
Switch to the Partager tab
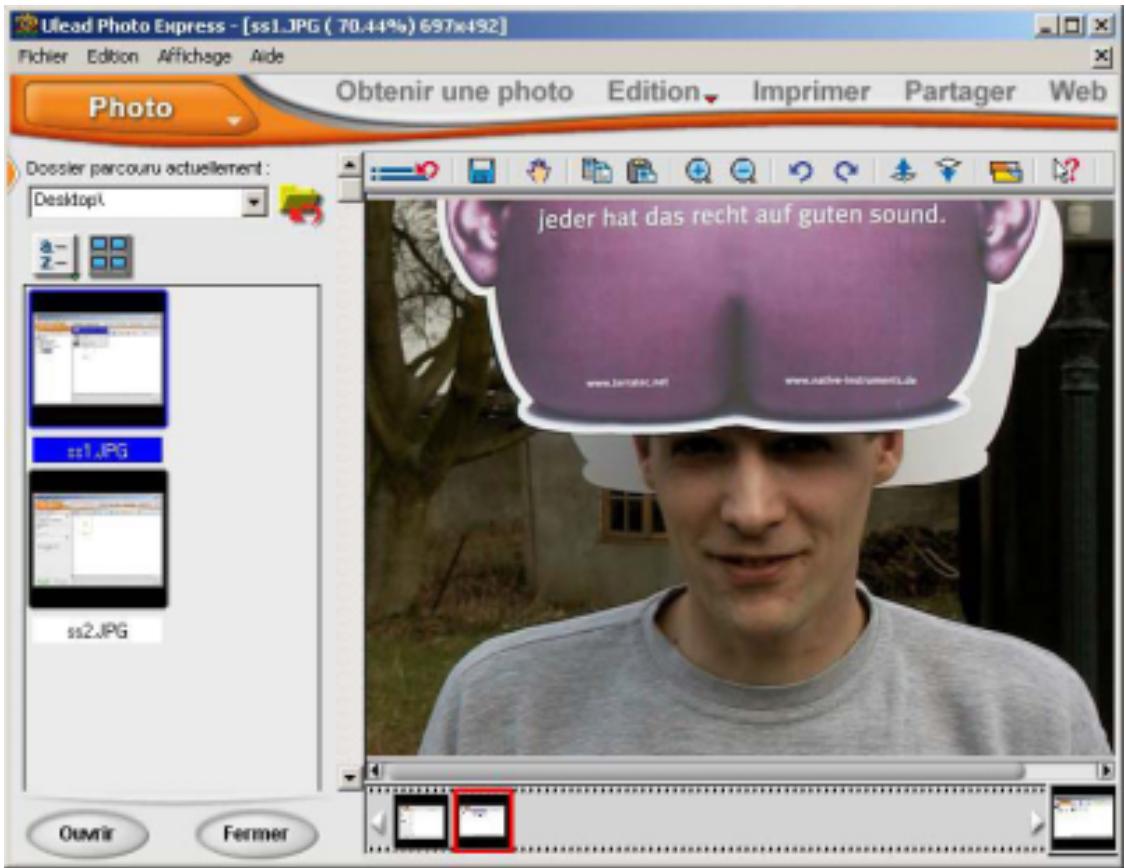coord(959,91)
